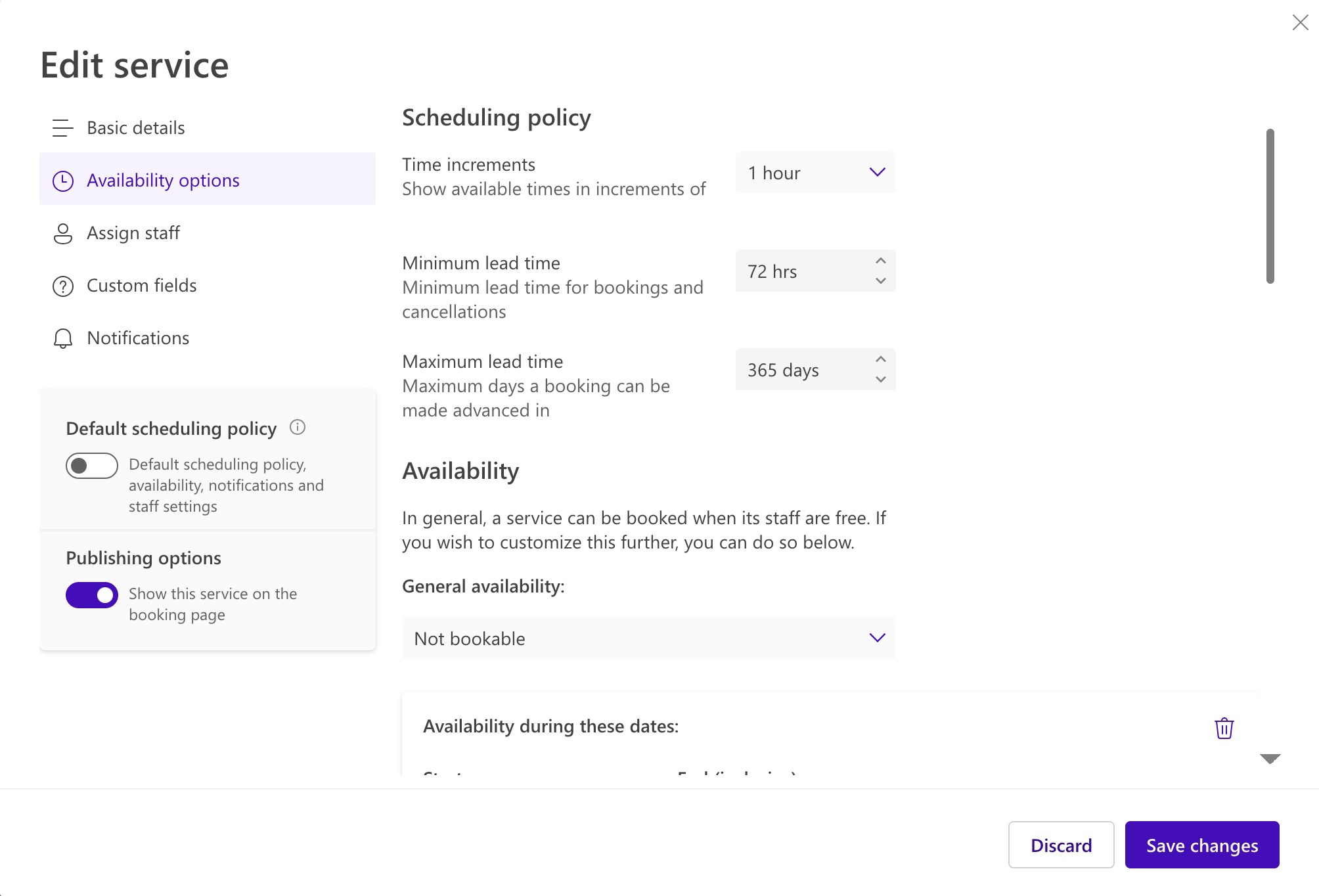1319x896 pixels.
Task: Click the clock icon beside Availability options
Action: coord(63,179)
